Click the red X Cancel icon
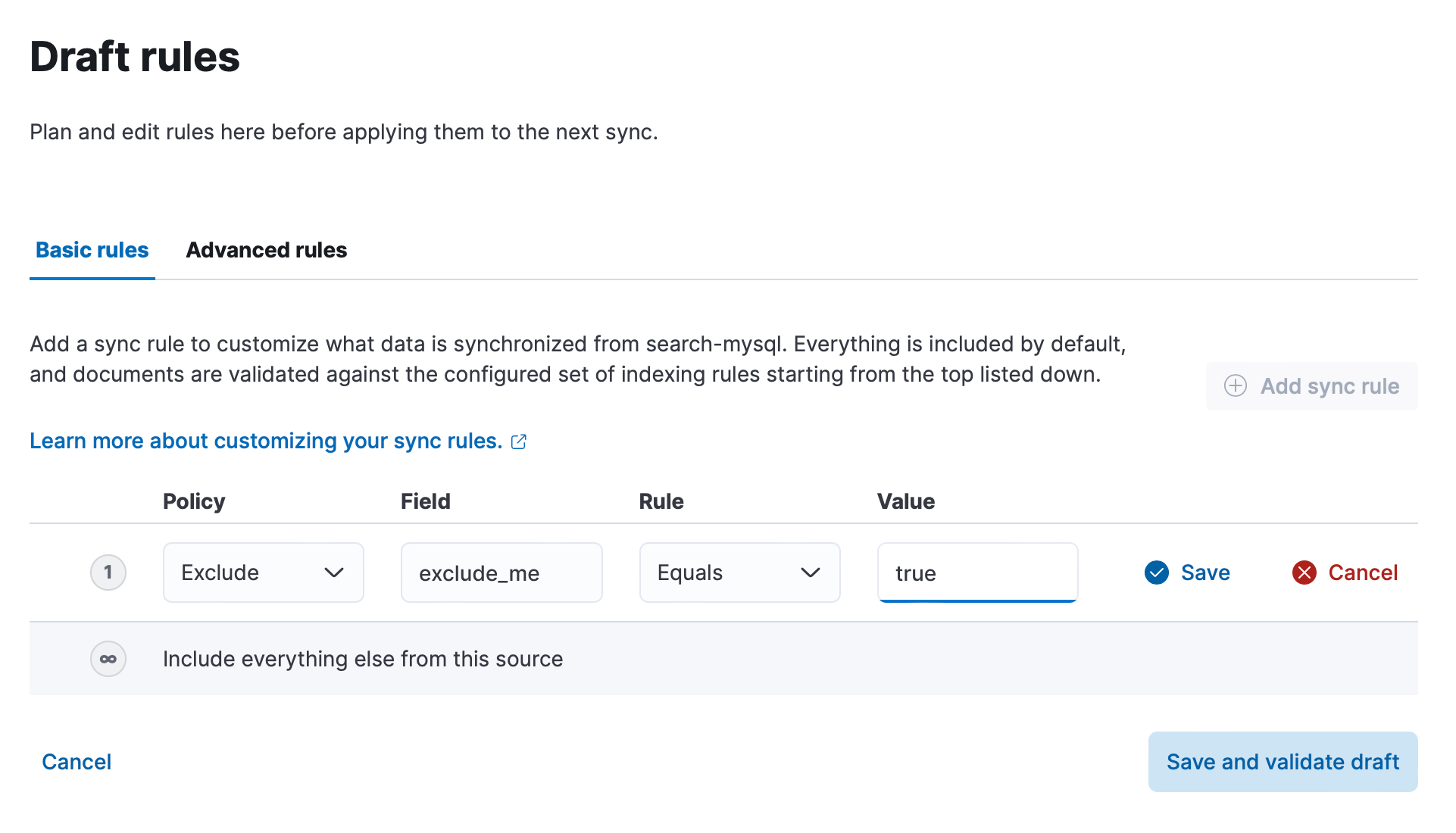Image resolution: width=1456 pixels, height=833 pixels. click(1304, 572)
